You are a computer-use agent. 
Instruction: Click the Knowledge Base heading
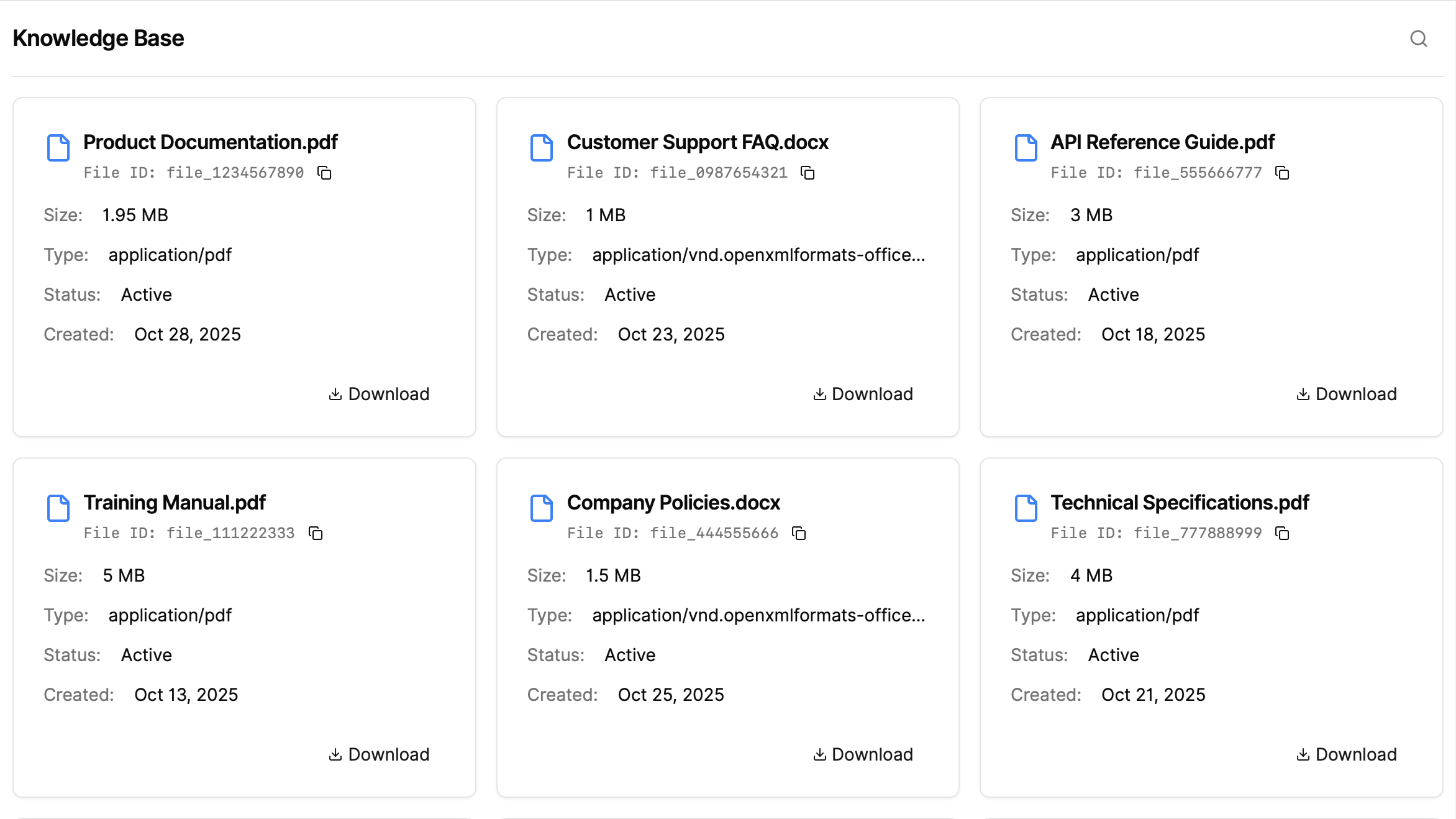98,39
